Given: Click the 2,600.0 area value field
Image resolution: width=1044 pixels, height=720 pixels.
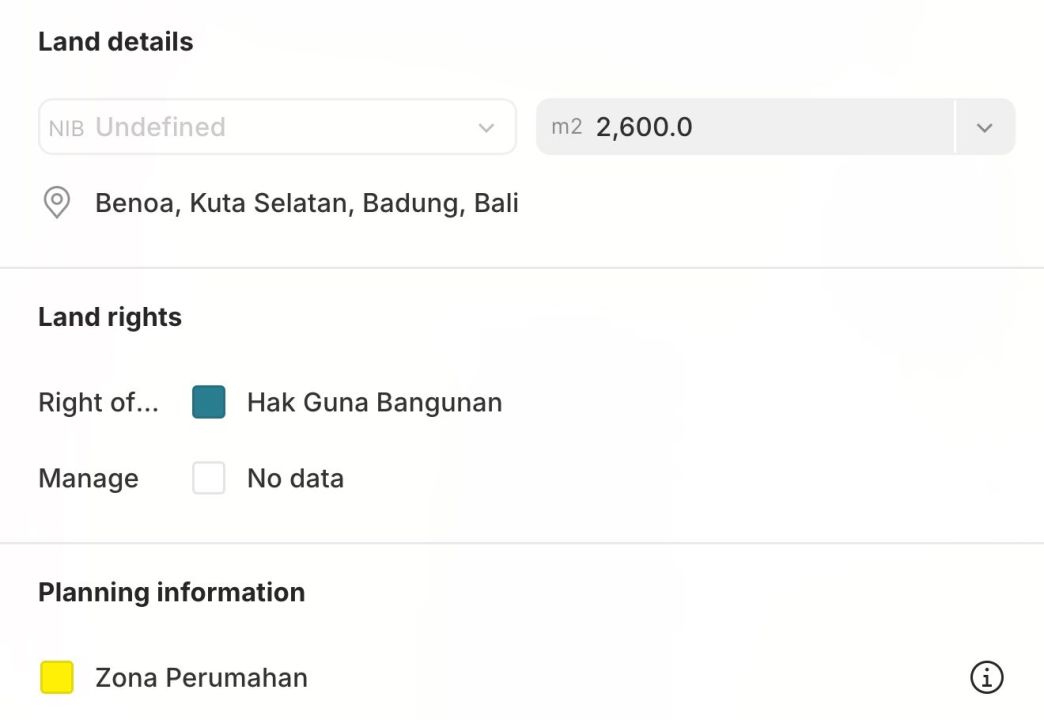Looking at the screenshot, I should click(x=644, y=127).
